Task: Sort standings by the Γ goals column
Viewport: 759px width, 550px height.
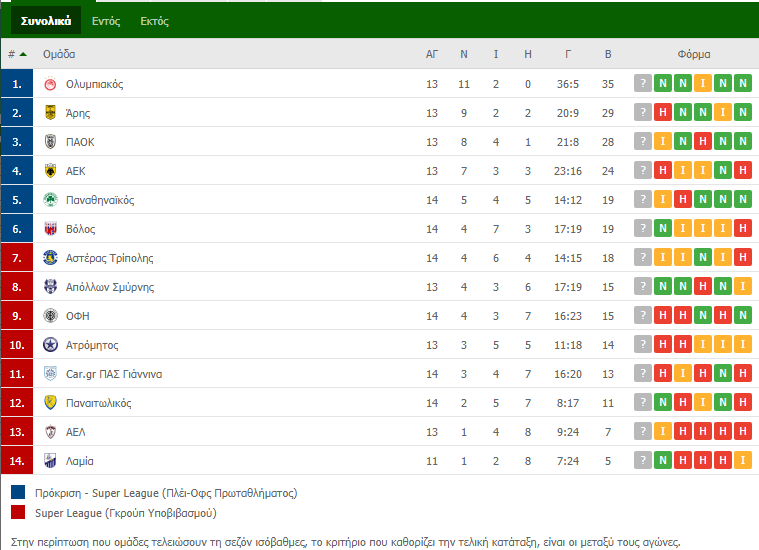Action: (568, 54)
